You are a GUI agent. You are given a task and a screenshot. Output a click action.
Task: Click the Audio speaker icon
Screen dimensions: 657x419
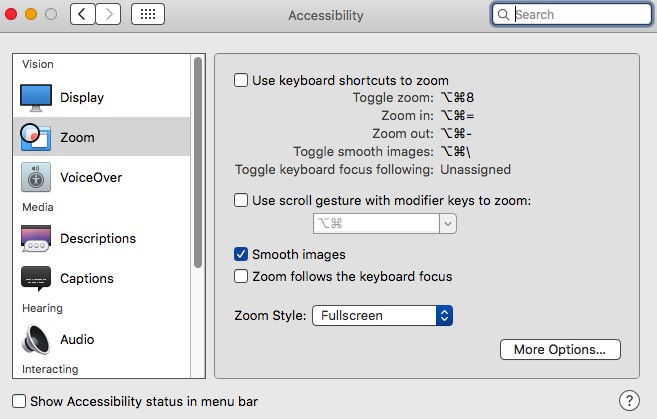click(x=36, y=340)
